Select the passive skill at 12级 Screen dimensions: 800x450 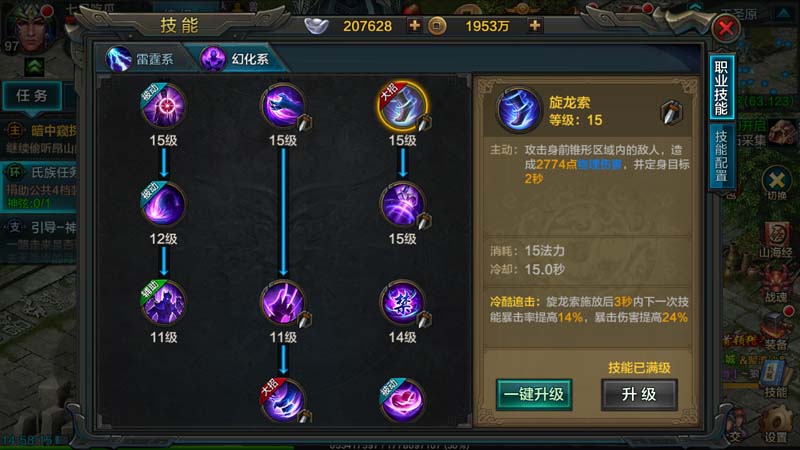(x=163, y=205)
